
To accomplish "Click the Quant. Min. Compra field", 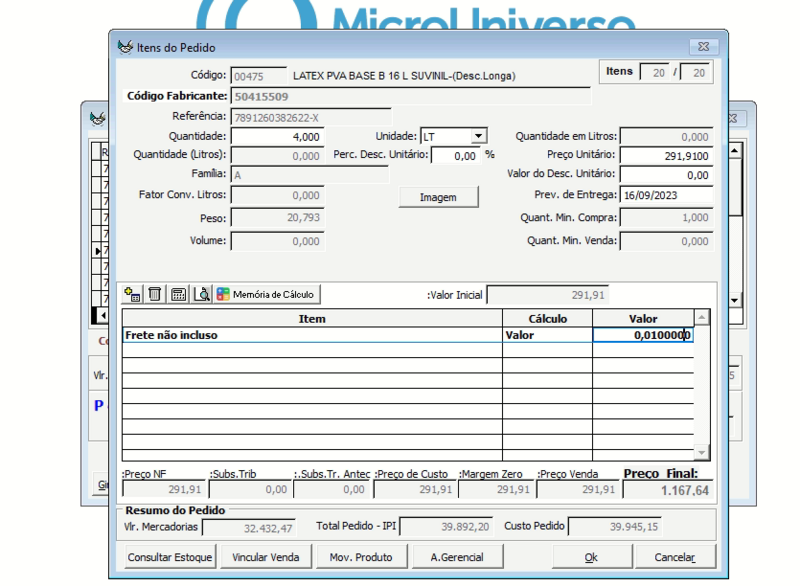I will 666,218.
